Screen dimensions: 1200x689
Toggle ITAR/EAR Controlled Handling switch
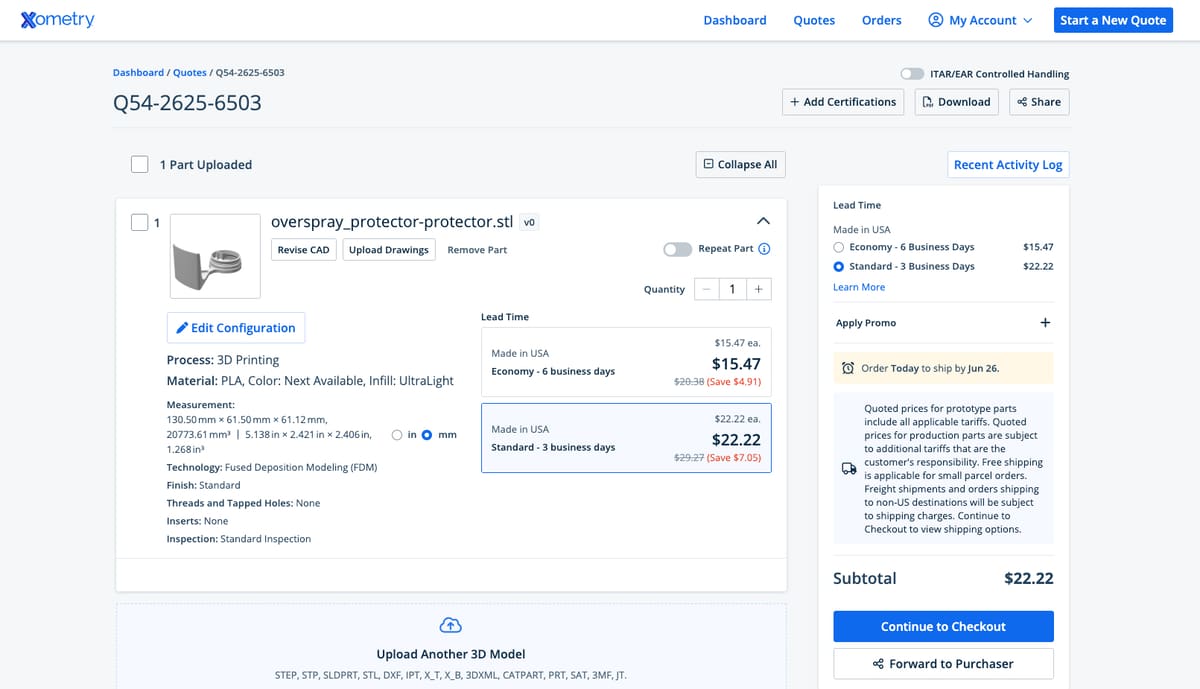(912, 74)
